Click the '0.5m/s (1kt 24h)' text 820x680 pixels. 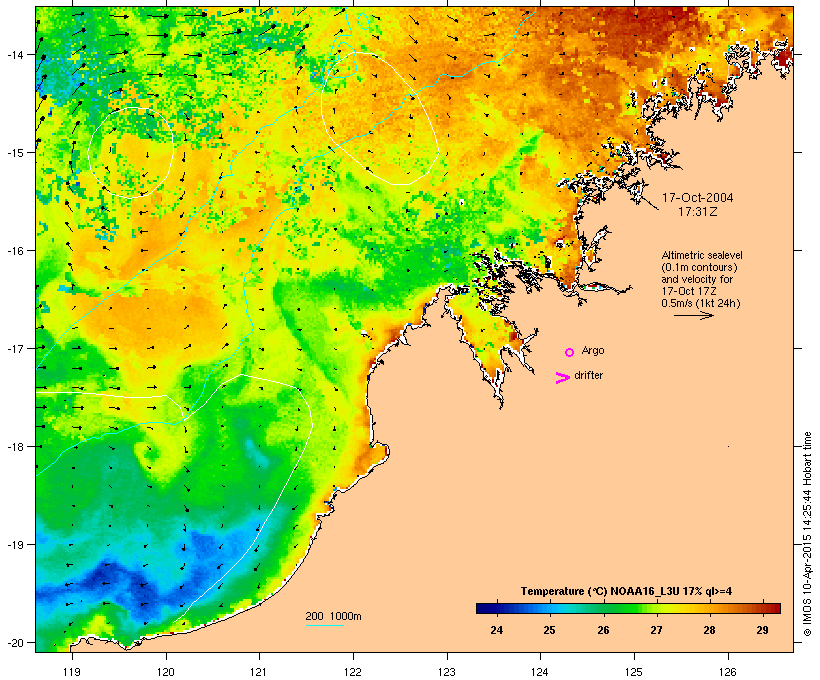(x=701, y=303)
